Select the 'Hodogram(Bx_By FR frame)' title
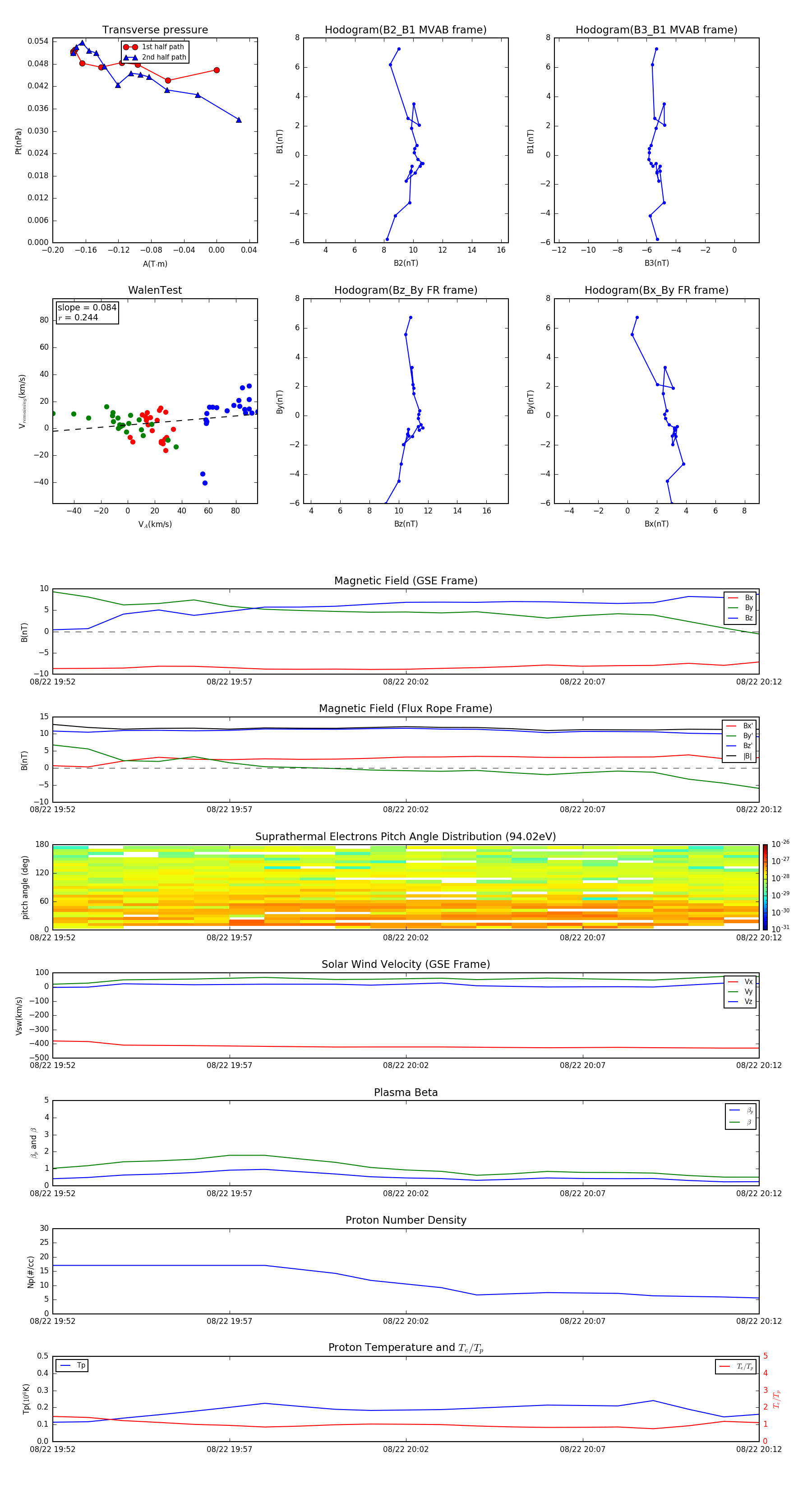Screen dimensions: 812x1489 click(656, 290)
